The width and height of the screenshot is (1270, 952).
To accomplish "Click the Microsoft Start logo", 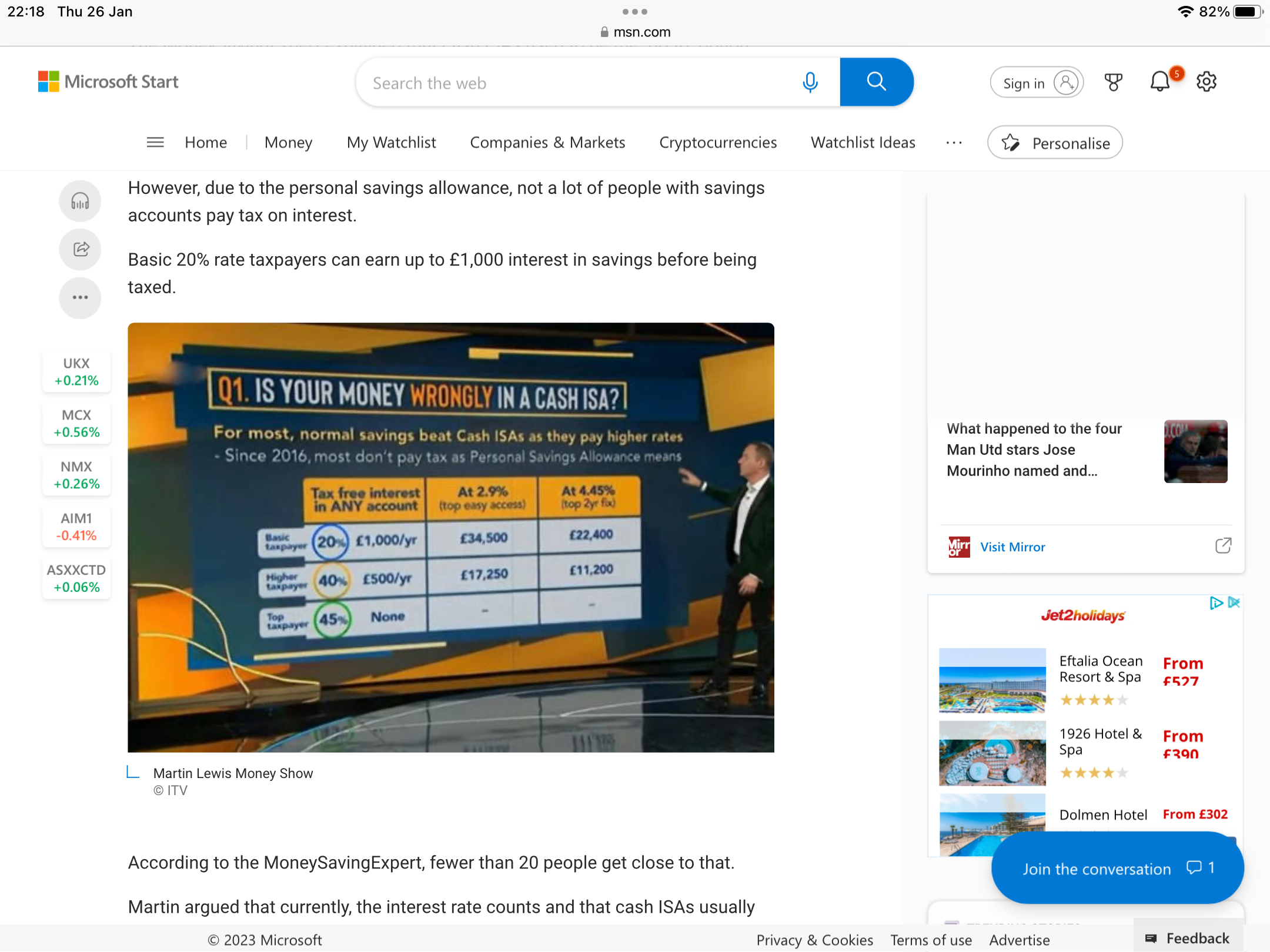I will (108, 82).
